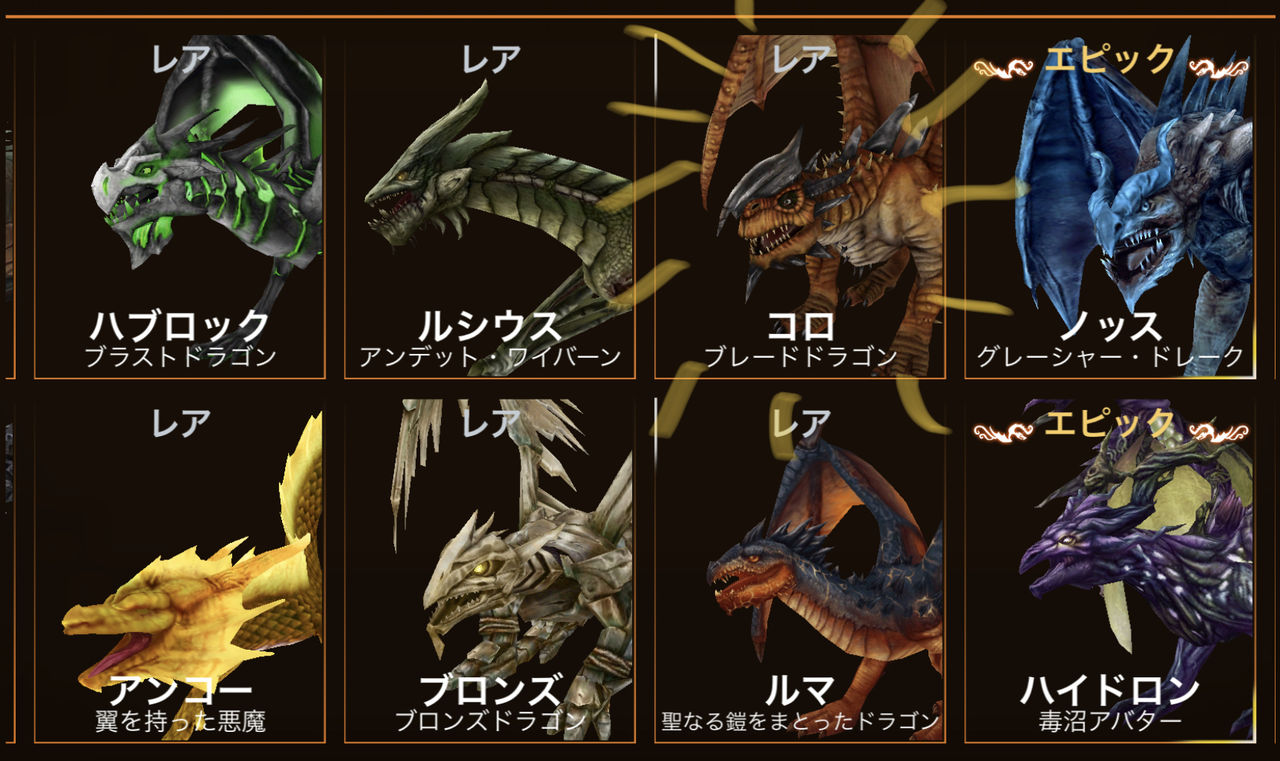1280x761 pixels.
Task: Open the ルシウス Undead Wyvern card
Action: (490, 207)
